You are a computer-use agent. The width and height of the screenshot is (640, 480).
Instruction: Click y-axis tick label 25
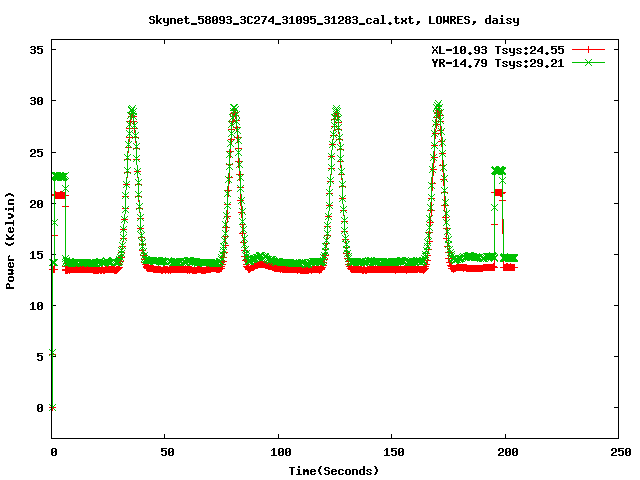click(36, 153)
